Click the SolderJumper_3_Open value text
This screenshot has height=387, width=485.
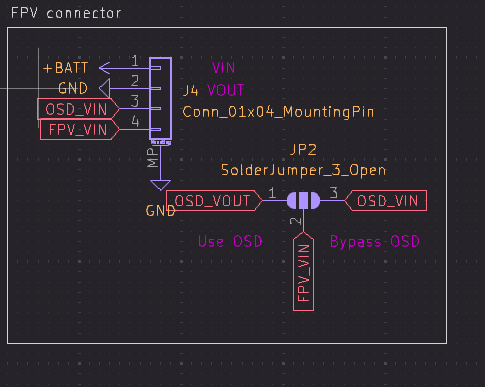(303, 170)
